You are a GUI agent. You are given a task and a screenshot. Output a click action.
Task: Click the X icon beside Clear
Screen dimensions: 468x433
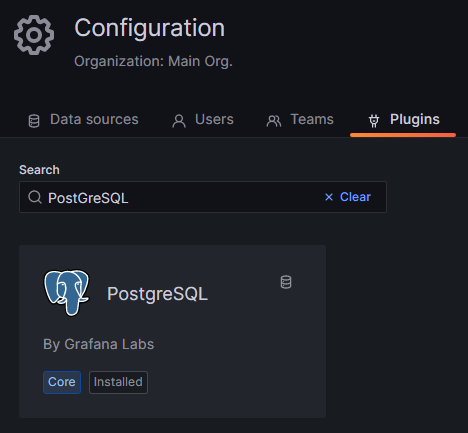click(x=329, y=197)
